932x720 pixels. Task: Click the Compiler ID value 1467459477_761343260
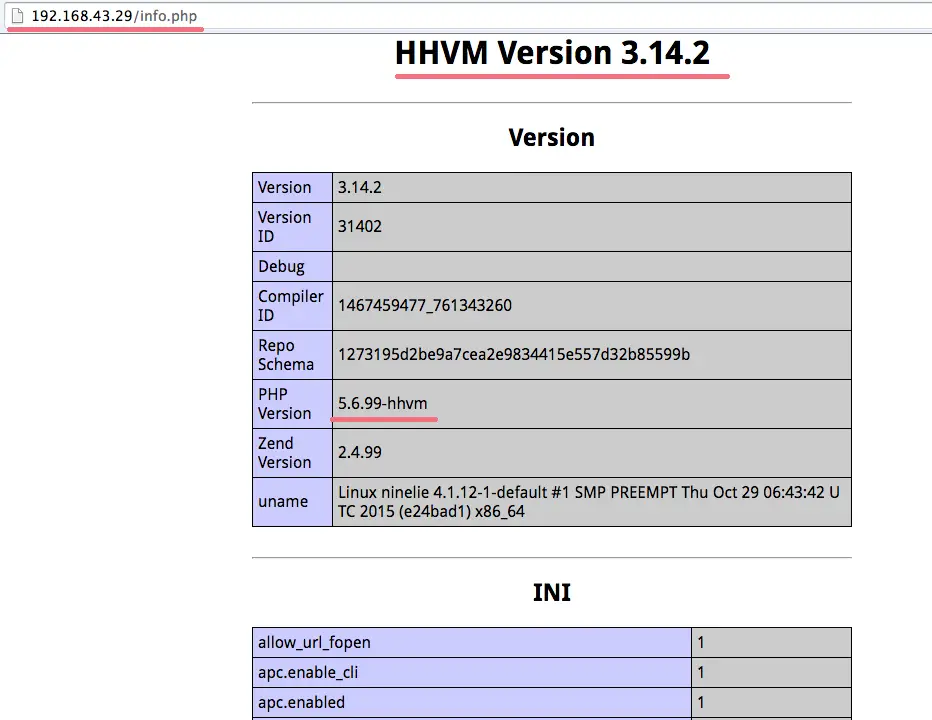click(x=424, y=306)
